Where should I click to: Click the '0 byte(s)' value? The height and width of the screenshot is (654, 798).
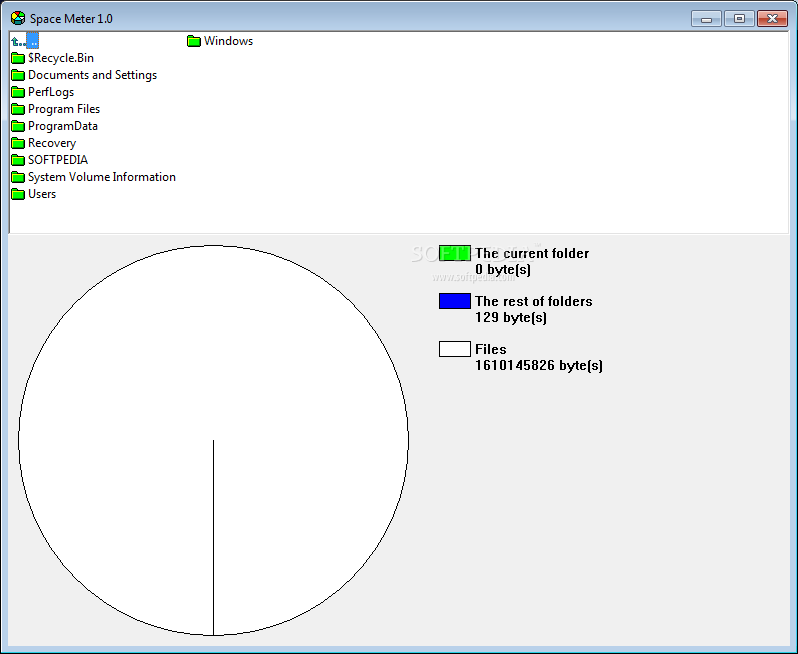click(x=503, y=269)
